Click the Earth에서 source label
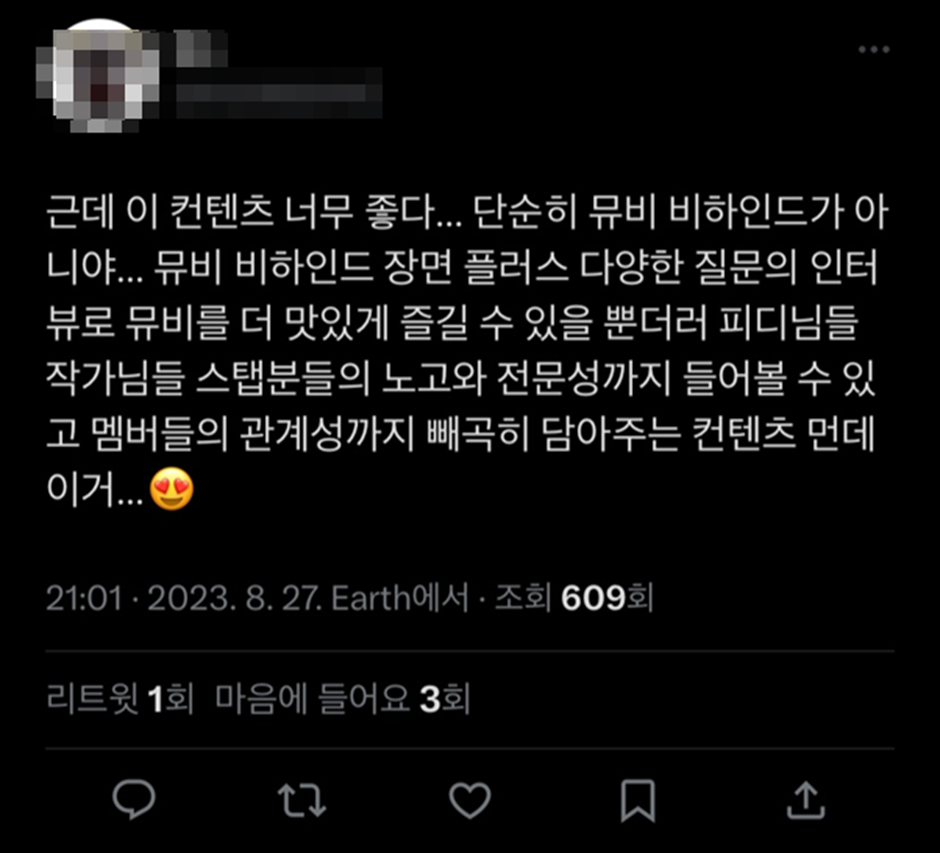The image size is (940, 853). 400,598
